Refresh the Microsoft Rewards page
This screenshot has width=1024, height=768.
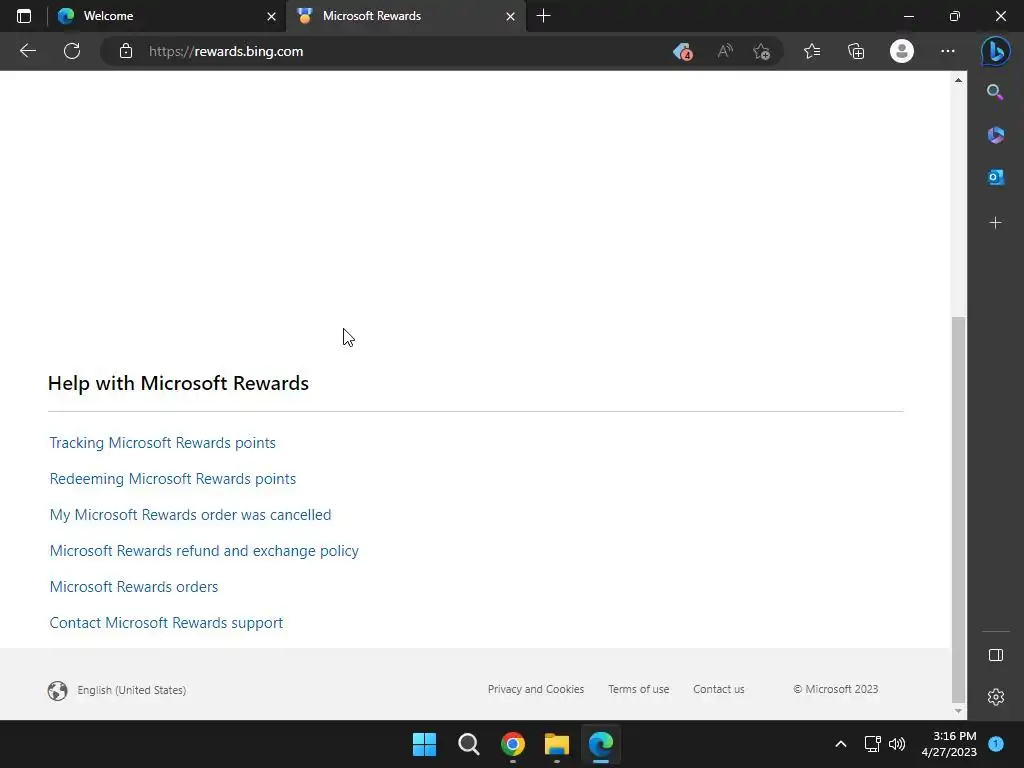(72, 51)
